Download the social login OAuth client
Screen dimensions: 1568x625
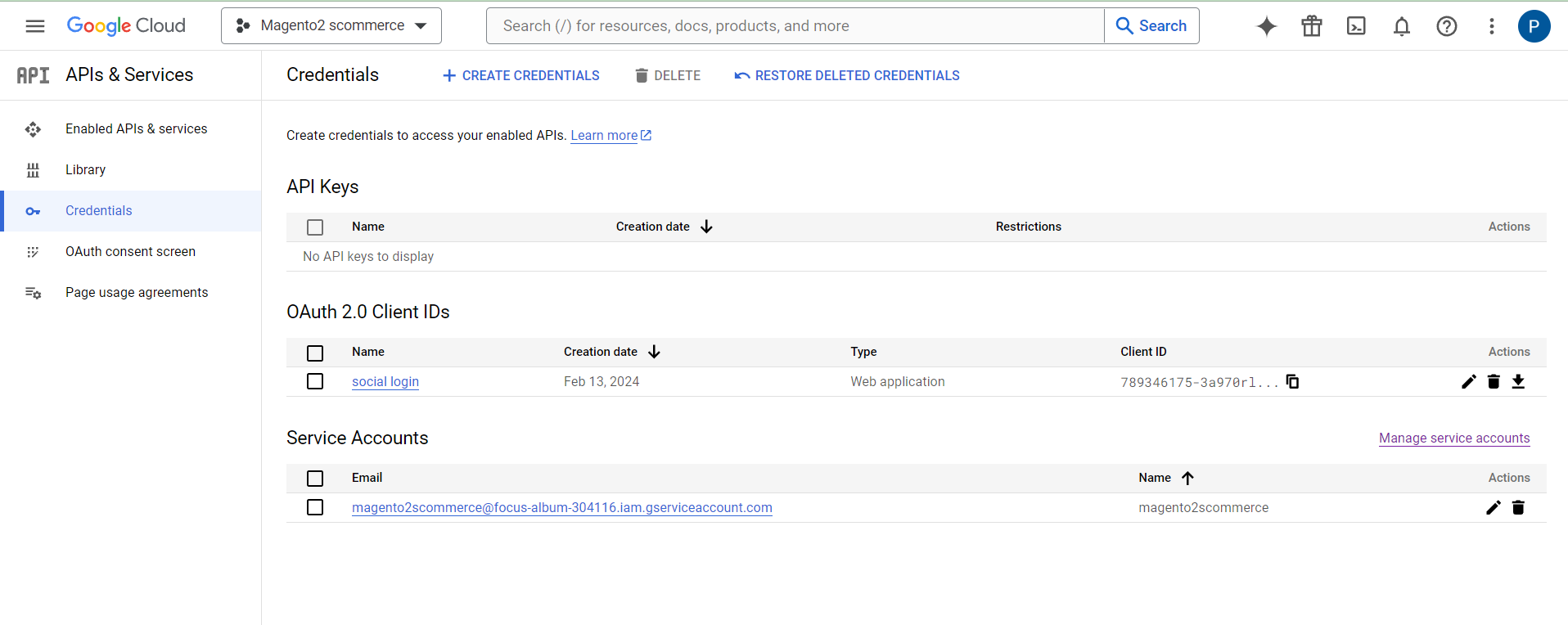coord(1517,382)
